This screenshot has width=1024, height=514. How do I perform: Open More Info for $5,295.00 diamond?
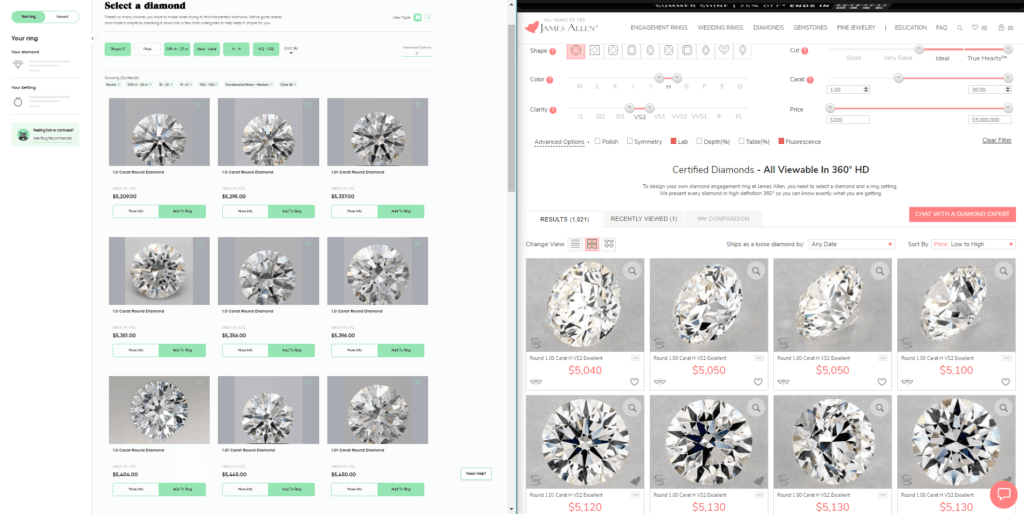coord(245,211)
